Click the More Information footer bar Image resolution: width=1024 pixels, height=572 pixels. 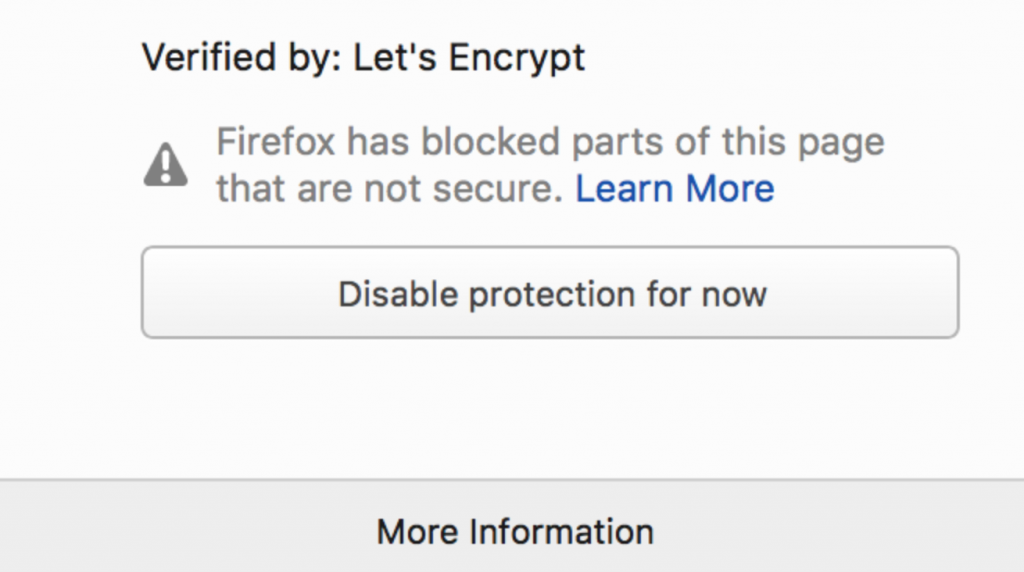coord(514,530)
